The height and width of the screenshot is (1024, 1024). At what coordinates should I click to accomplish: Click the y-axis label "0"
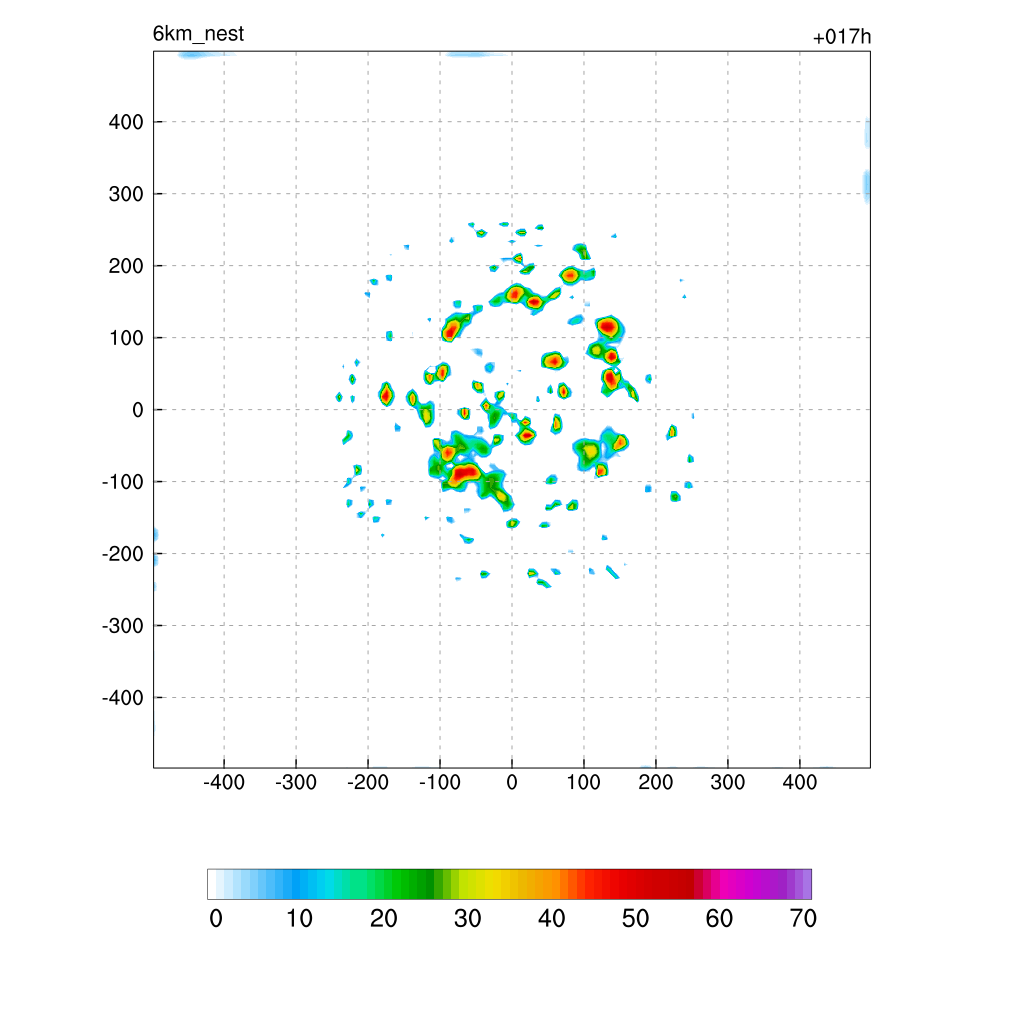[x=138, y=410]
